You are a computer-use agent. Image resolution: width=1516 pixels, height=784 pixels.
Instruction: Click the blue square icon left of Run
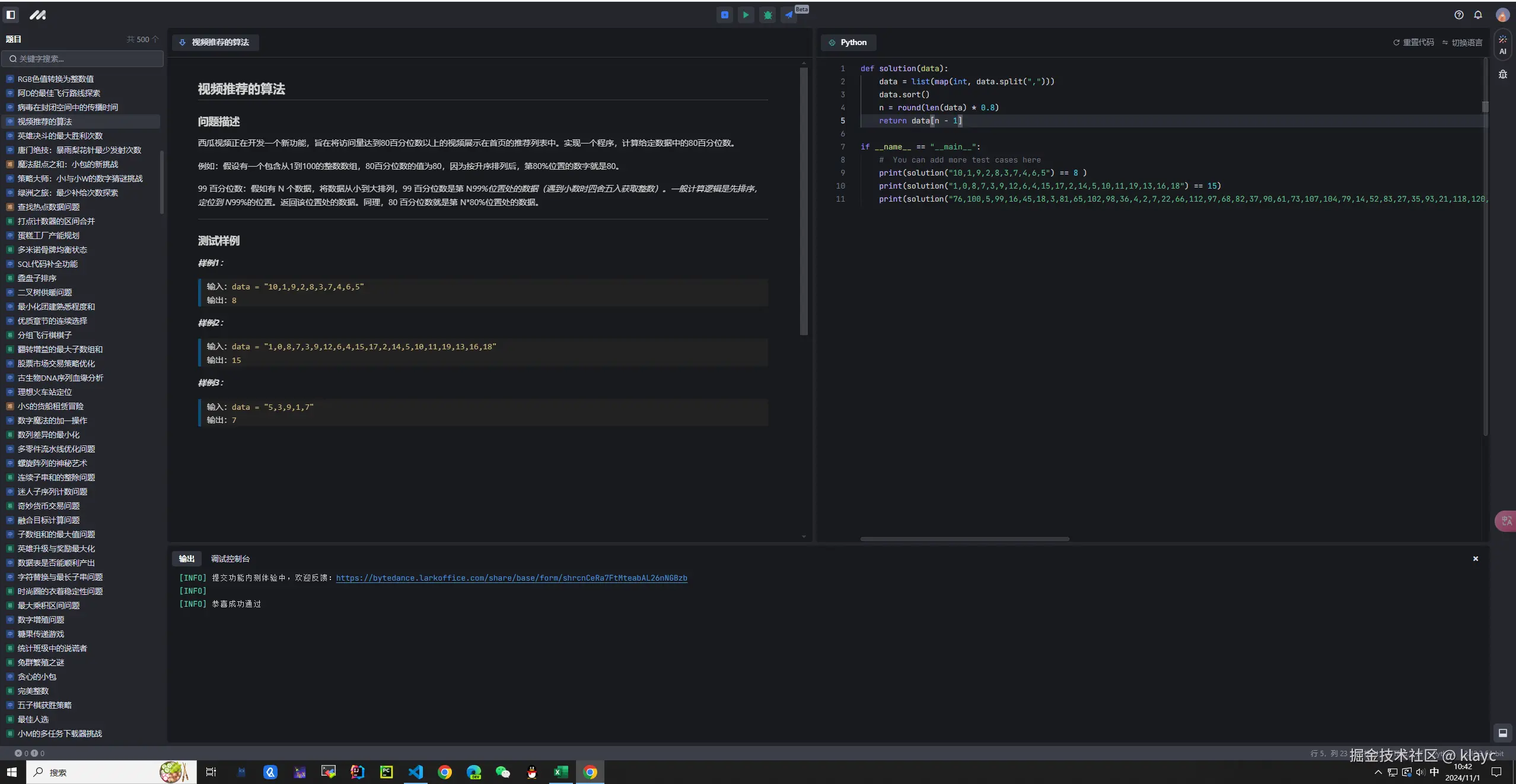(724, 15)
